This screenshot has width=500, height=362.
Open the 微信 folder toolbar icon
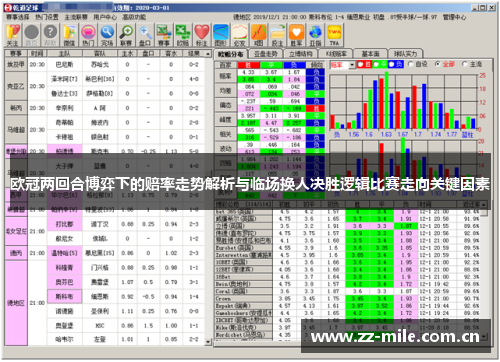pos(69,35)
